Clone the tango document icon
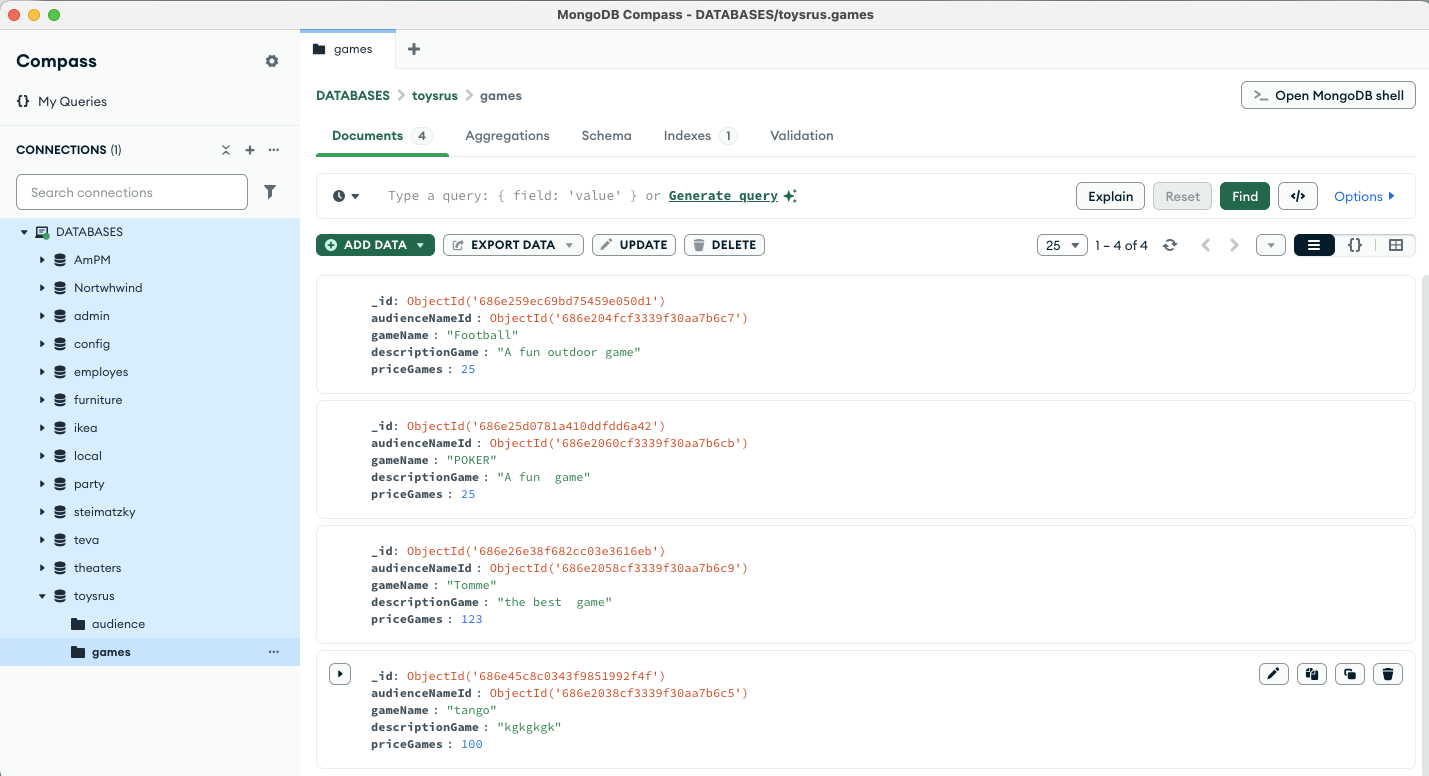Screen dimensions: 1429x776 pos(1350,674)
